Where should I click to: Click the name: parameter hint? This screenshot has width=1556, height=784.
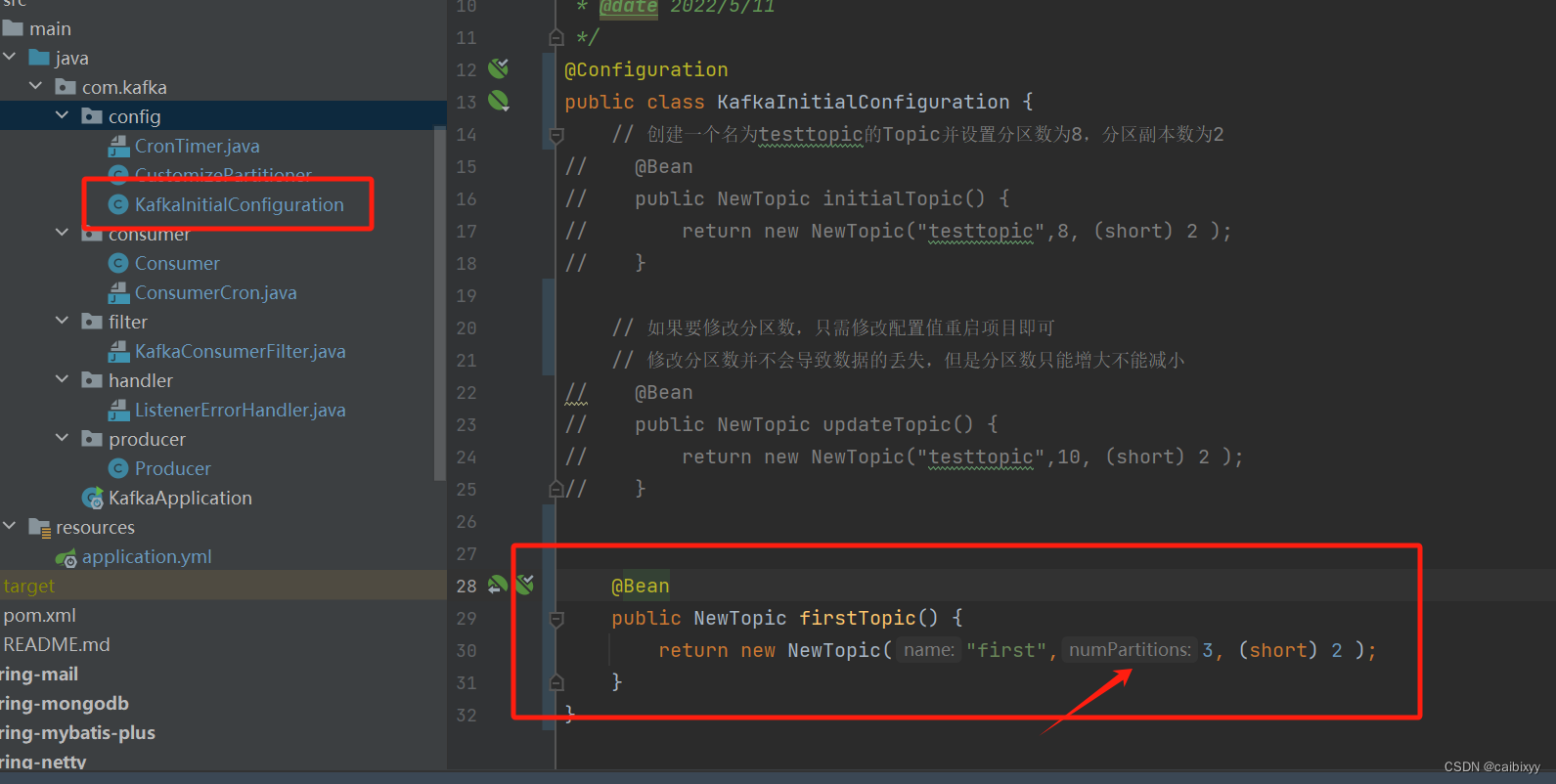point(929,650)
